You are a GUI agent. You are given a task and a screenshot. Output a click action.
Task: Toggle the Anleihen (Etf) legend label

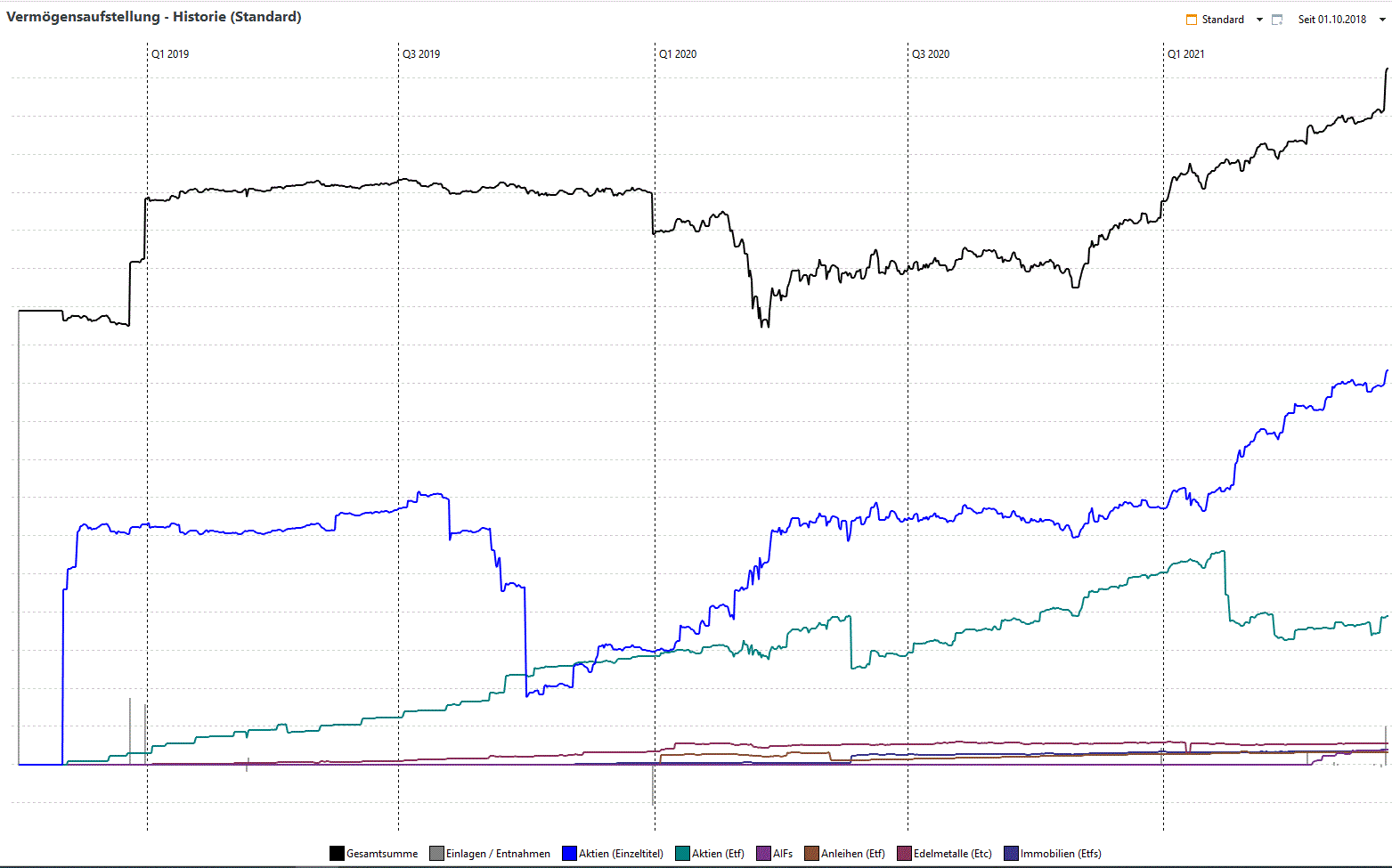point(853,854)
